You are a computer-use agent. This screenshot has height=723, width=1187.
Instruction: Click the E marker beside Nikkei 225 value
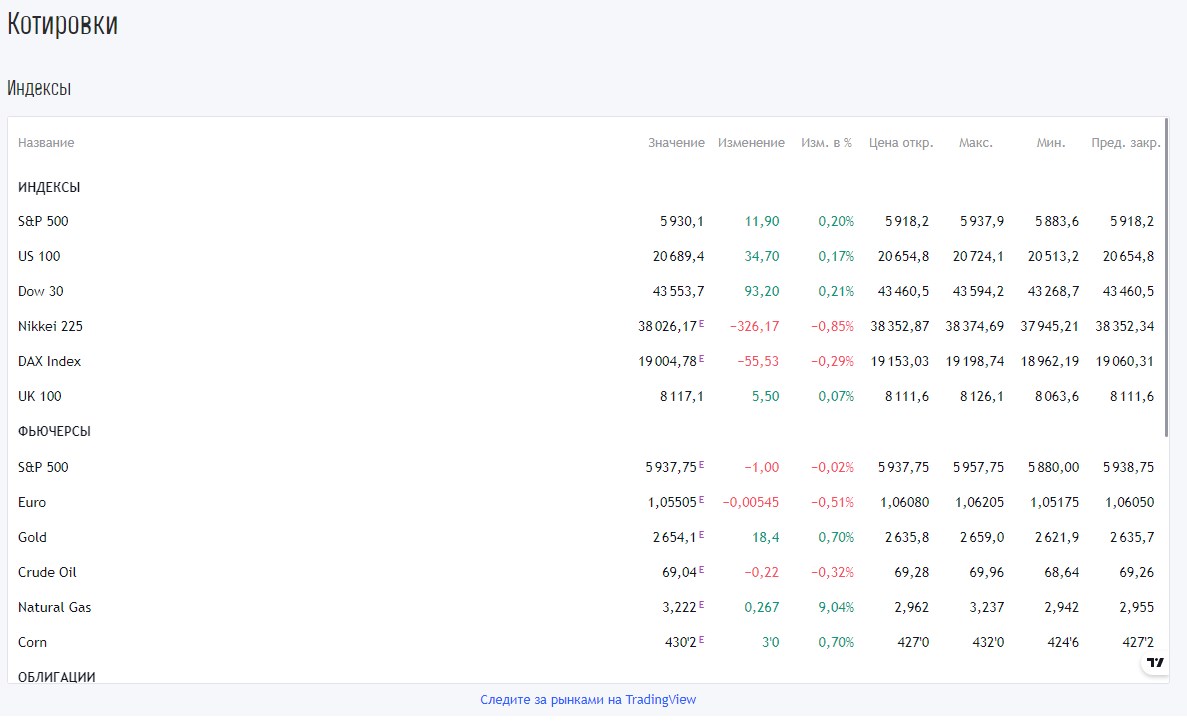[x=701, y=324]
